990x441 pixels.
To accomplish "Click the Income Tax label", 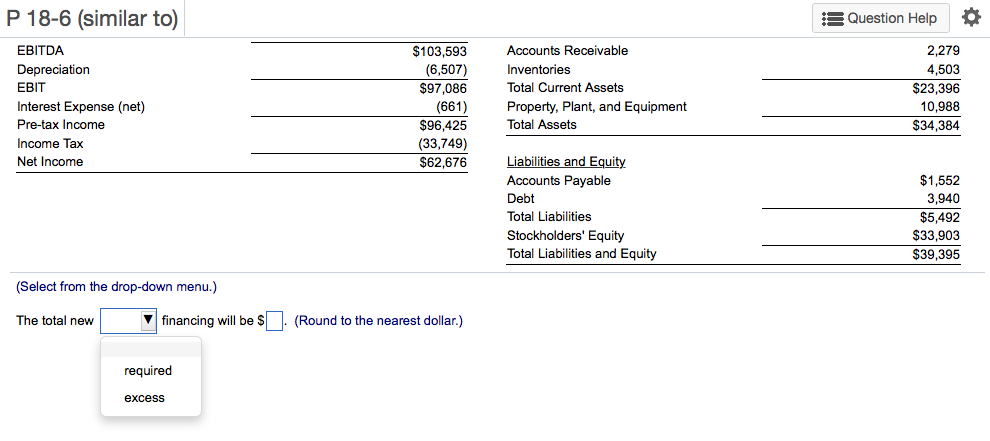I will [50, 143].
